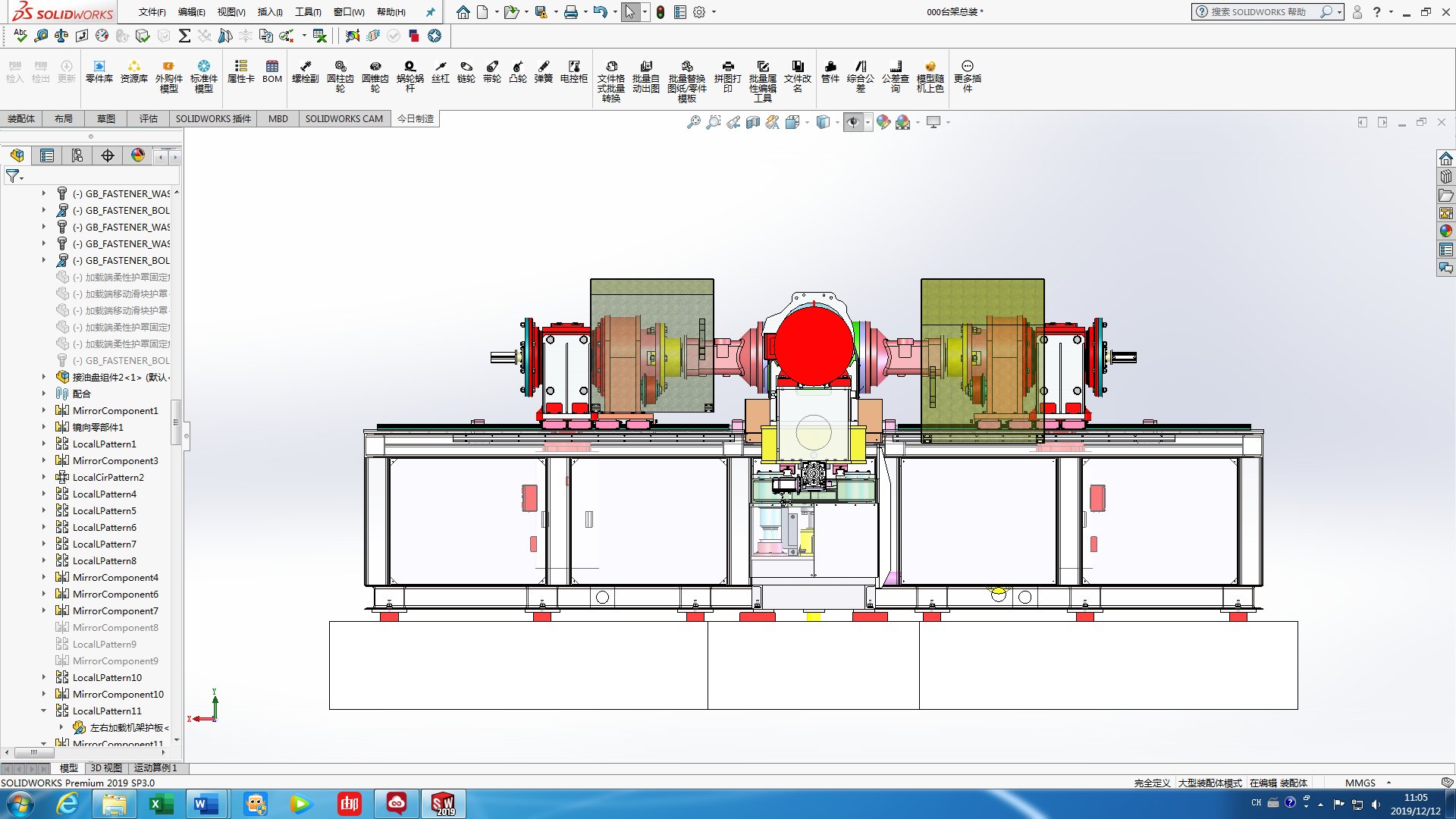The width and height of the screenshot is (1456, 819).
Task: Switch to the 装配体 tab
Action: click(21, 118)
